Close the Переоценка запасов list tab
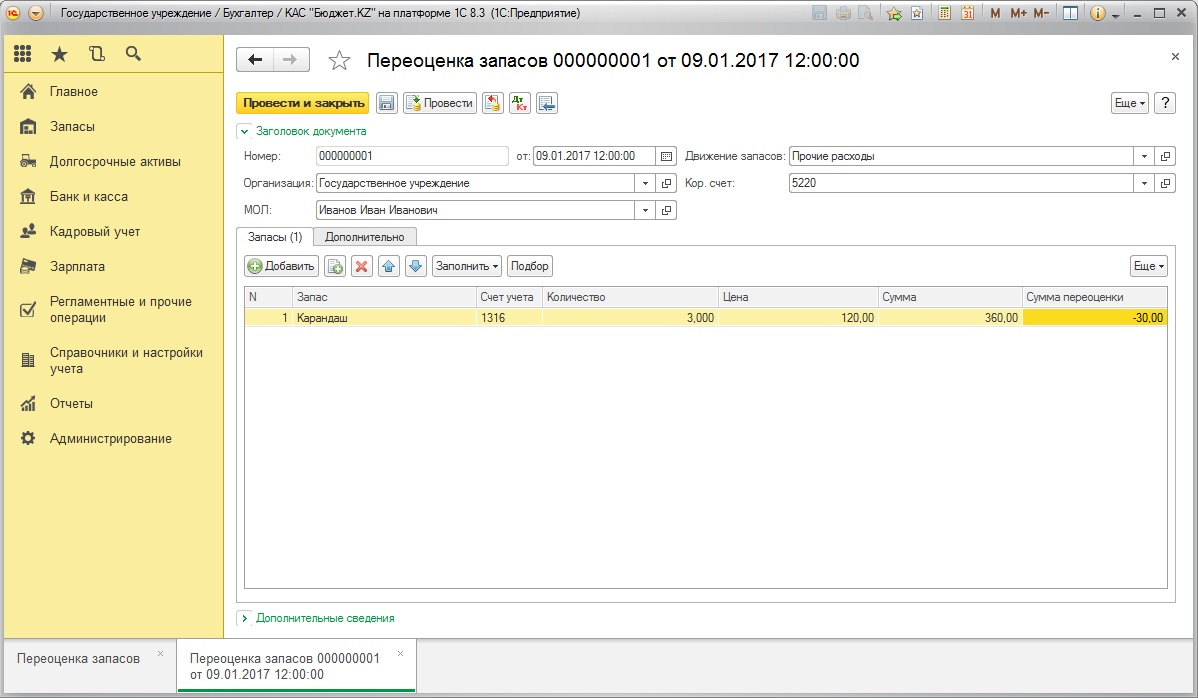 [x=160, y=654]
